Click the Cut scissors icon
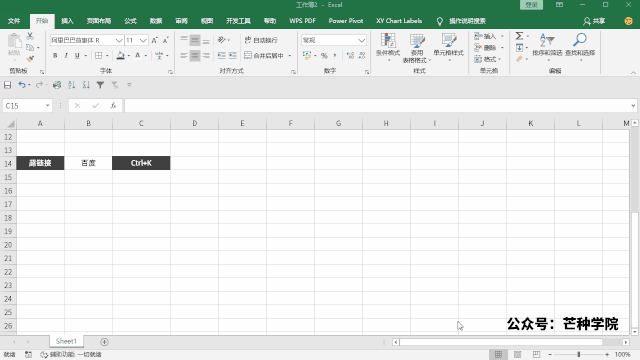 (30, 36)
